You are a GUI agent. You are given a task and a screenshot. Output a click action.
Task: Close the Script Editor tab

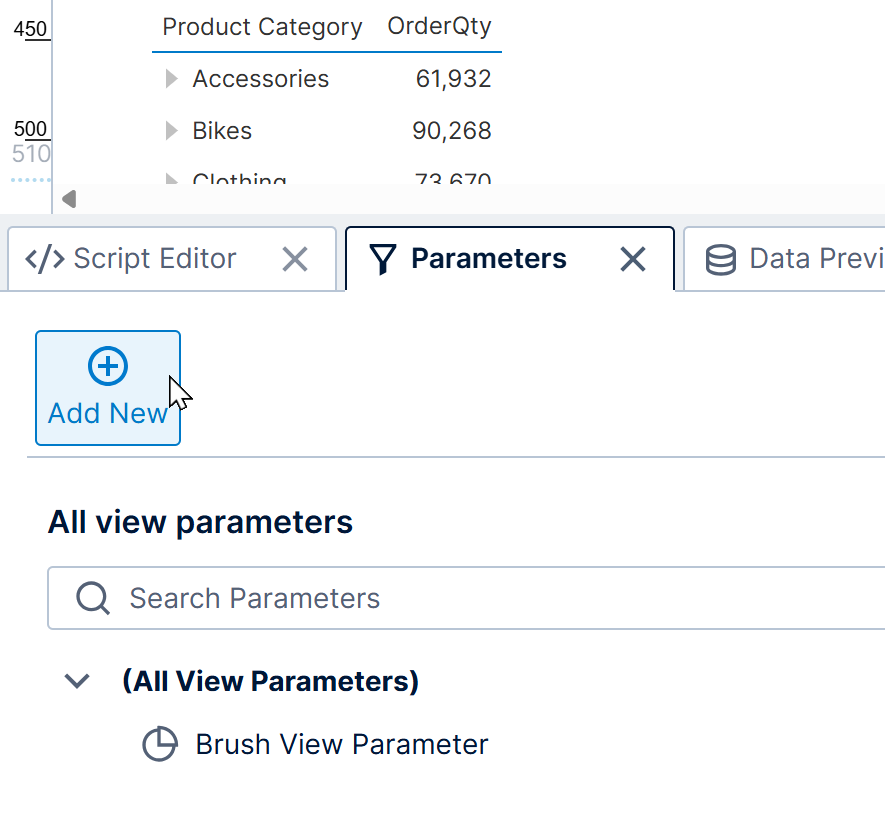[x=295, y=260]
